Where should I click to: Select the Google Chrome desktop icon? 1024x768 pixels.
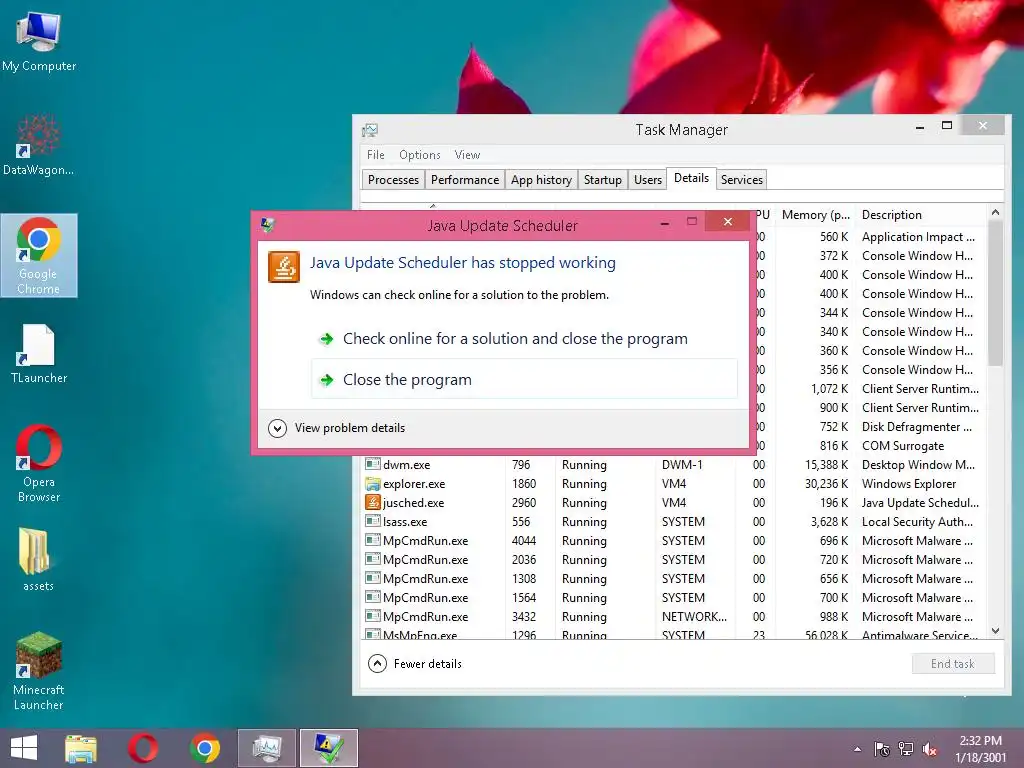[x=39, y=255]
